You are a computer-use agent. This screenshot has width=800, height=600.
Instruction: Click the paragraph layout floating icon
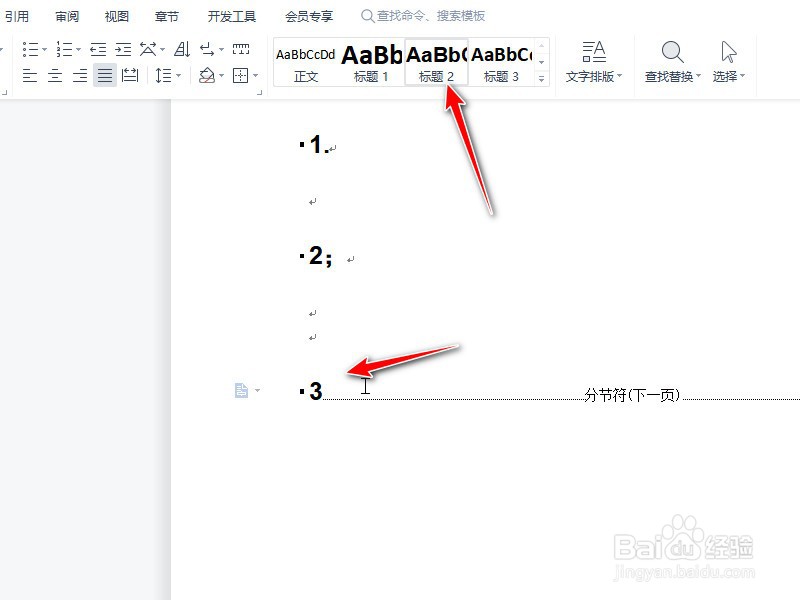[x=241, y=390]
